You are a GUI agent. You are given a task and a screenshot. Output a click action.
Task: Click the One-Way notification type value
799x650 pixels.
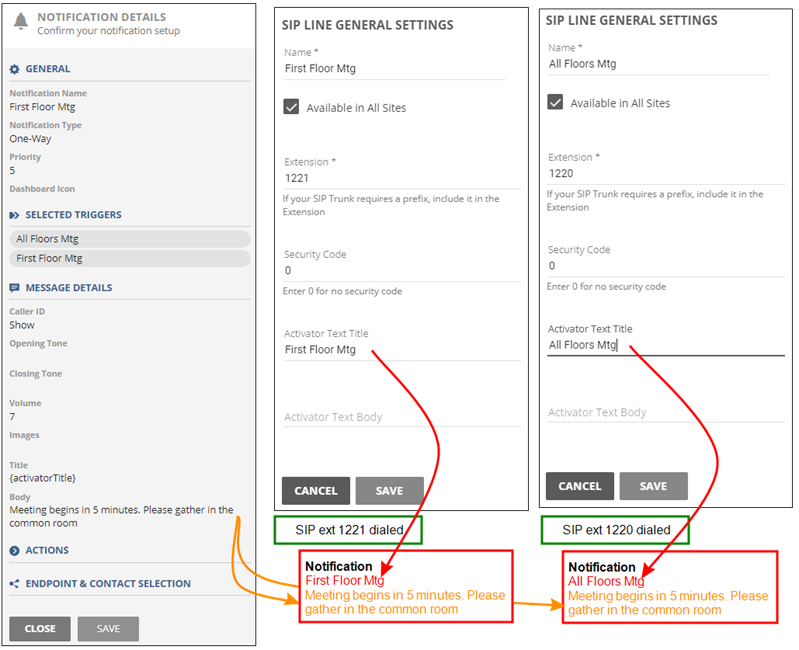click(30, 139)
